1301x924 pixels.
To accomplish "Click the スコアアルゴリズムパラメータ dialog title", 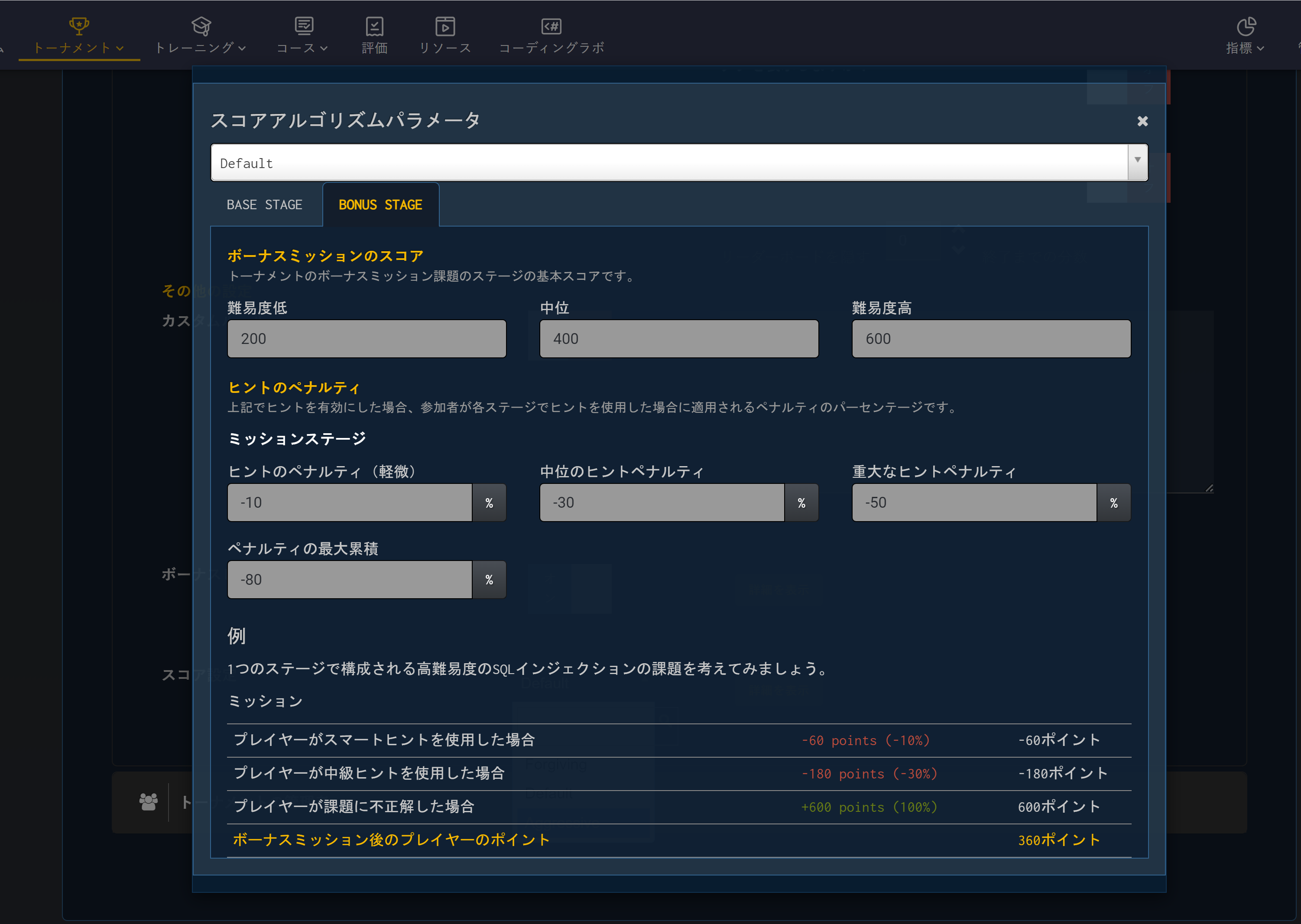I will (345, 120).
